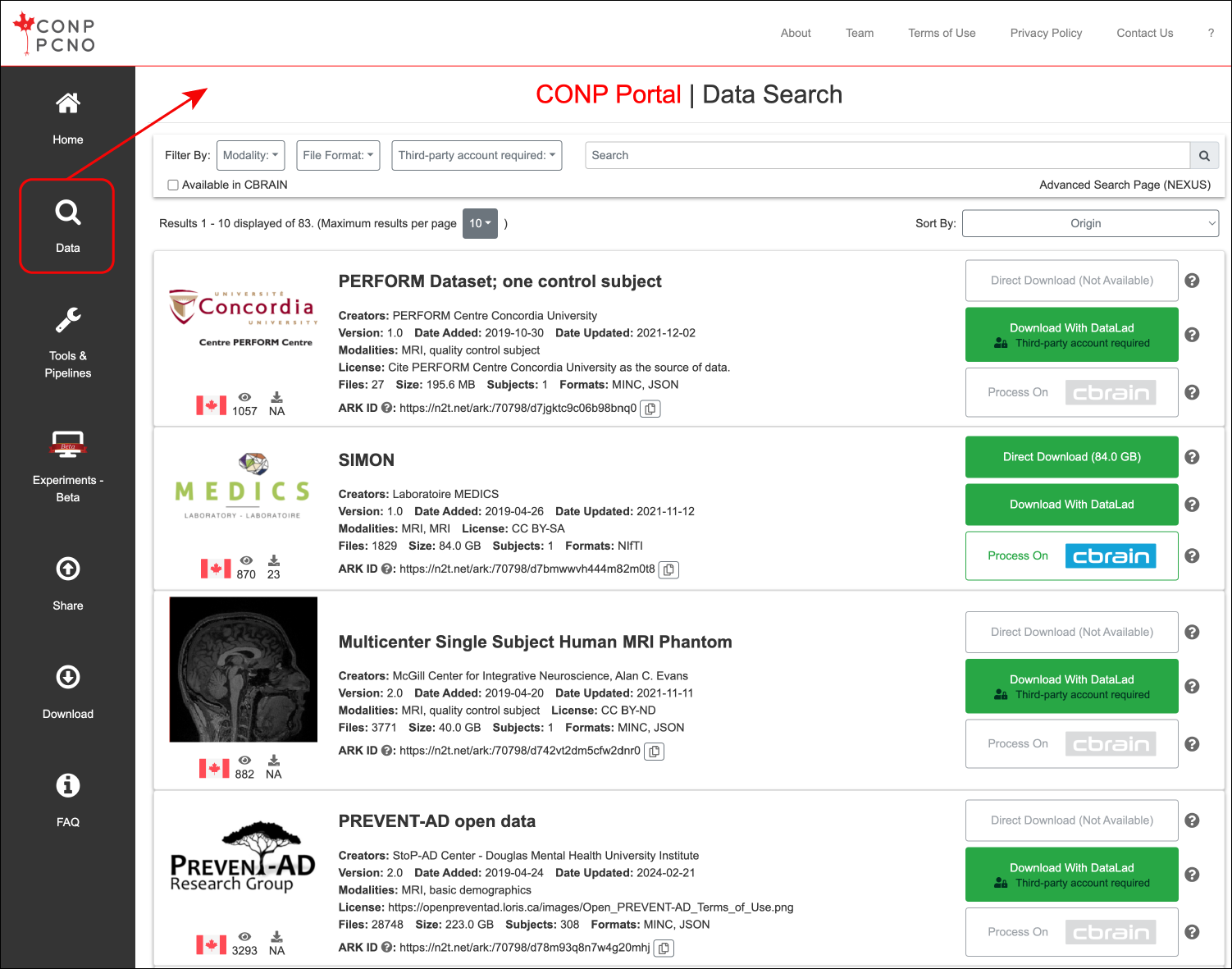Open the Data search sidebar icon

(x=68, y=213)
